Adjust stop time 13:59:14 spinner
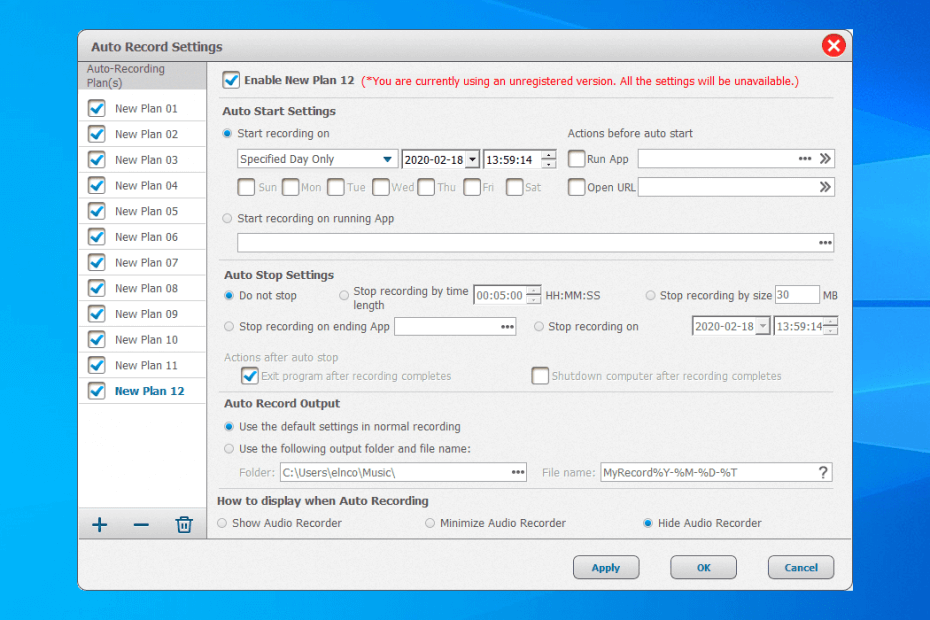Image resolution: width=930 pixels, height=620 pixels. [x=830, y=326]
